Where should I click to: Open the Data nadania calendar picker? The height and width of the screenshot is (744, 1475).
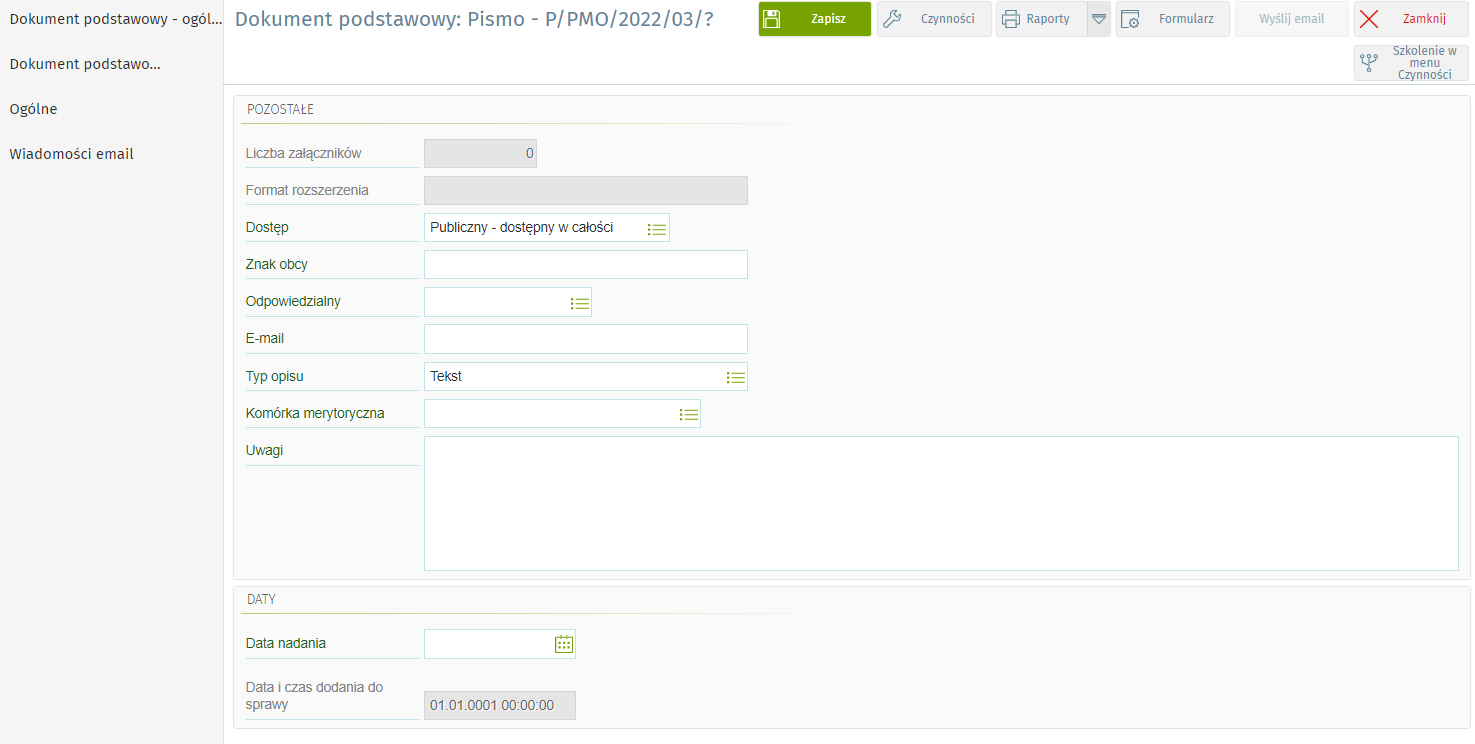pos(564,644)
